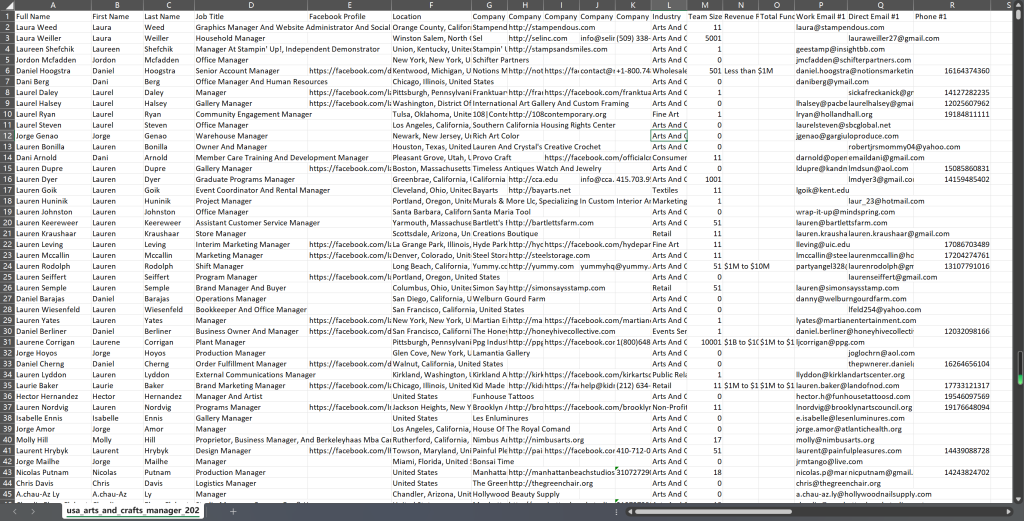Select column D header

coord(251,5)
